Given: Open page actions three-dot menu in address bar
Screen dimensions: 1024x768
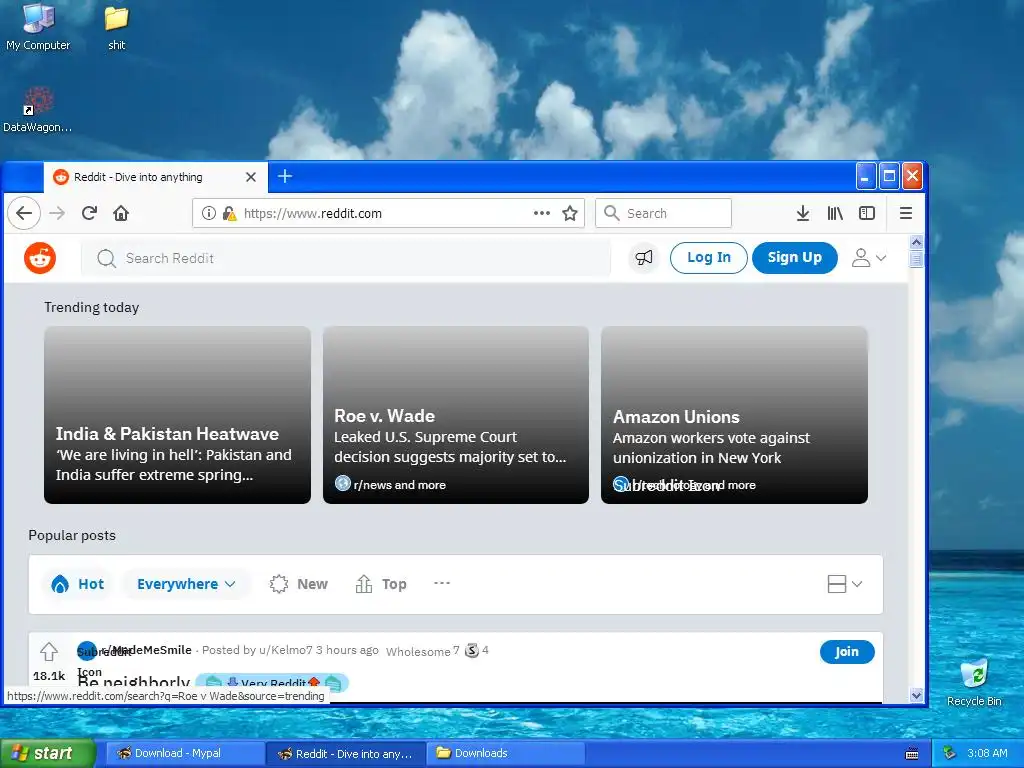Looking at the screenshot, I should click(x=541, y=213).
